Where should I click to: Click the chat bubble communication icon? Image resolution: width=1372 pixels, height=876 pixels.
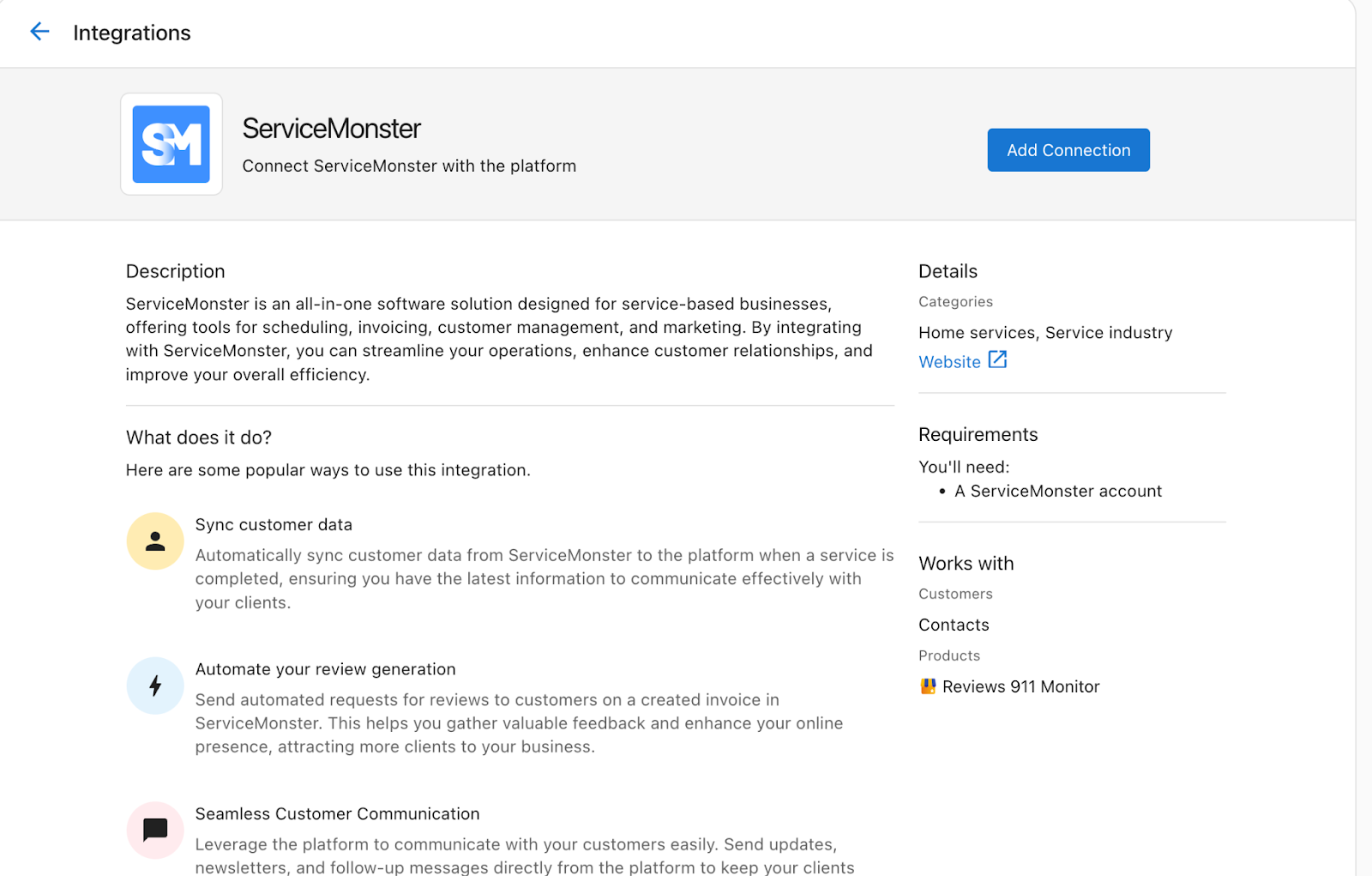coord(155,830)
